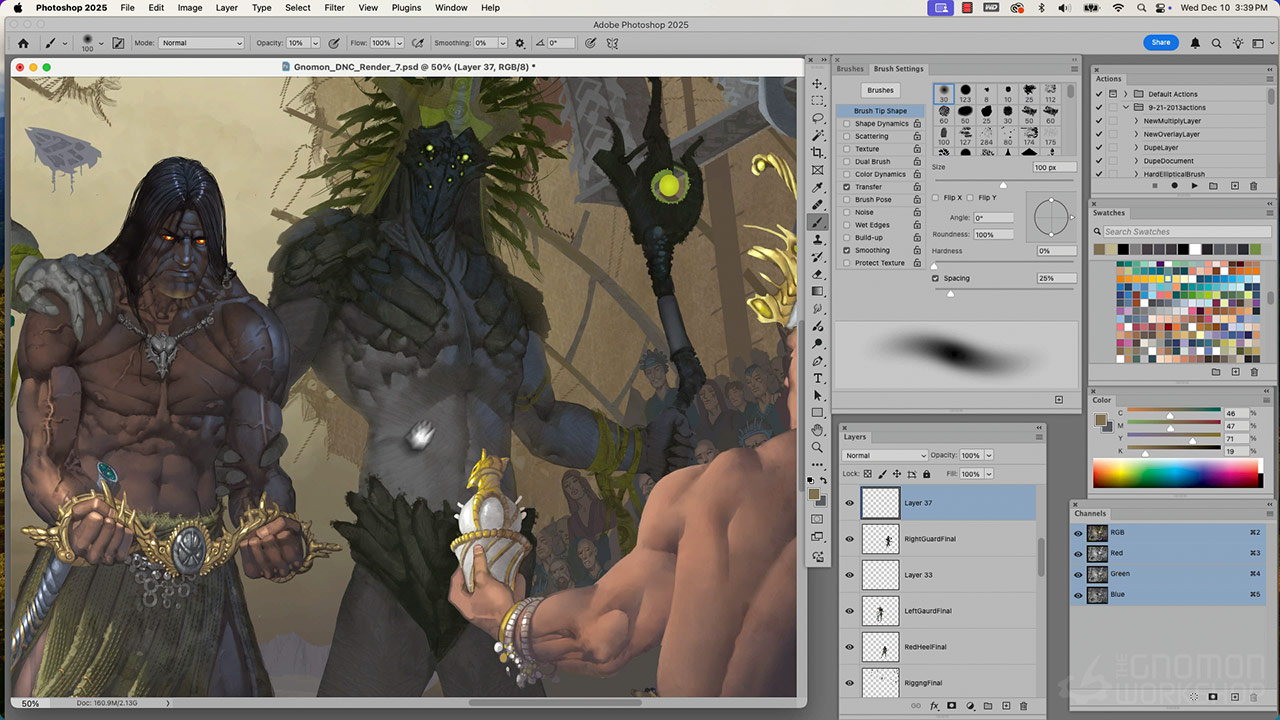Click the play action button in Actions panel
This screenshot has height=720, width=1280.
point(1194,186)
